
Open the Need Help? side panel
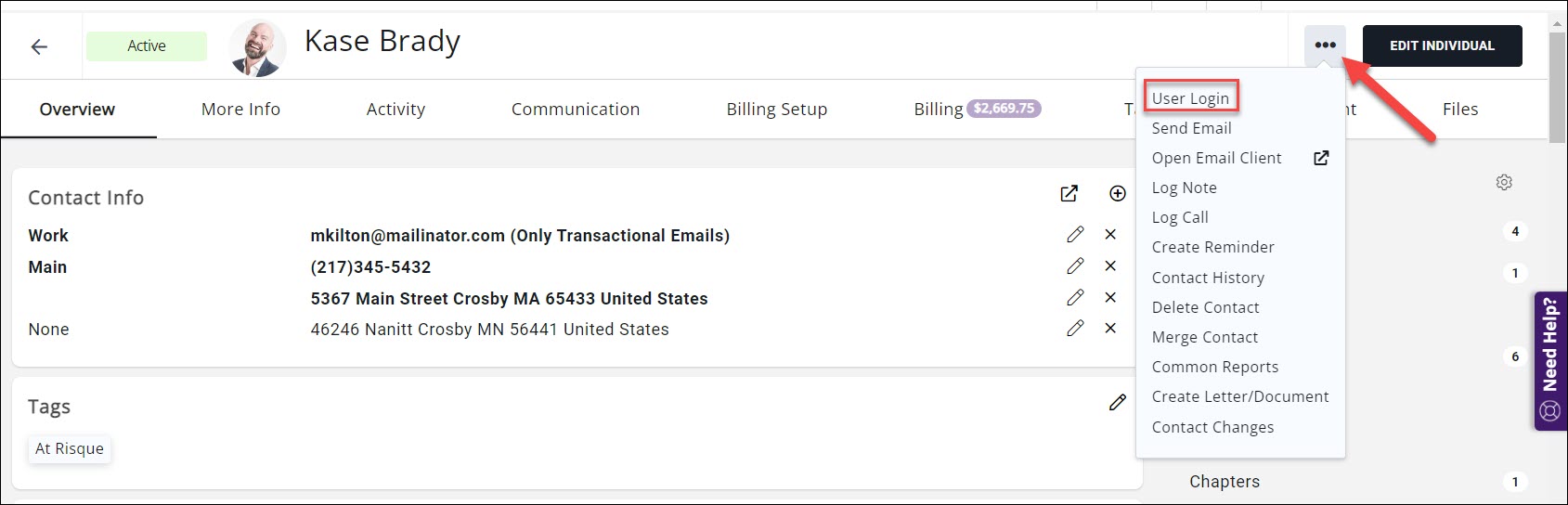point(1549,361)
